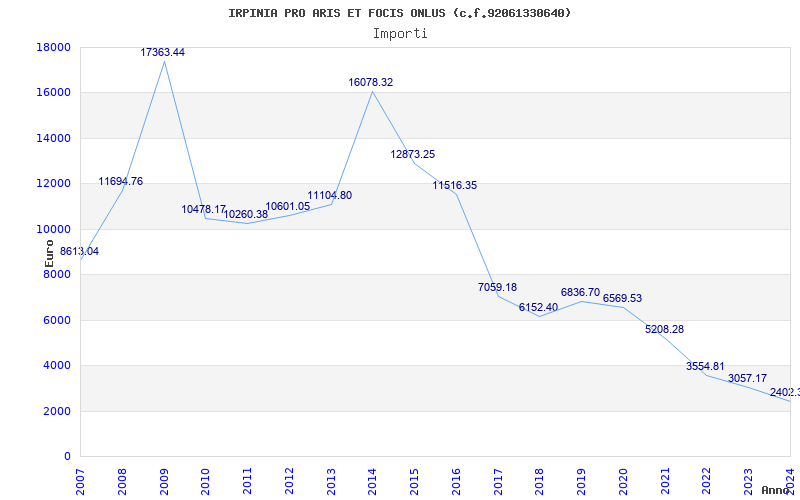Click the data label 6836.70

581,292
